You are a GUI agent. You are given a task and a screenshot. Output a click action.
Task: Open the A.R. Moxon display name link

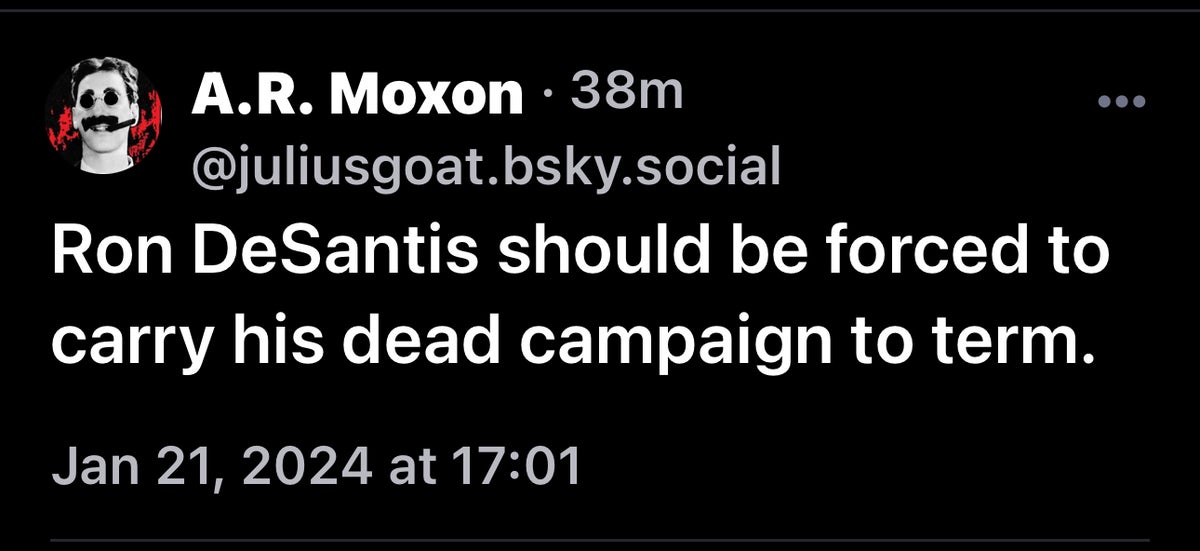click(357, 96)
